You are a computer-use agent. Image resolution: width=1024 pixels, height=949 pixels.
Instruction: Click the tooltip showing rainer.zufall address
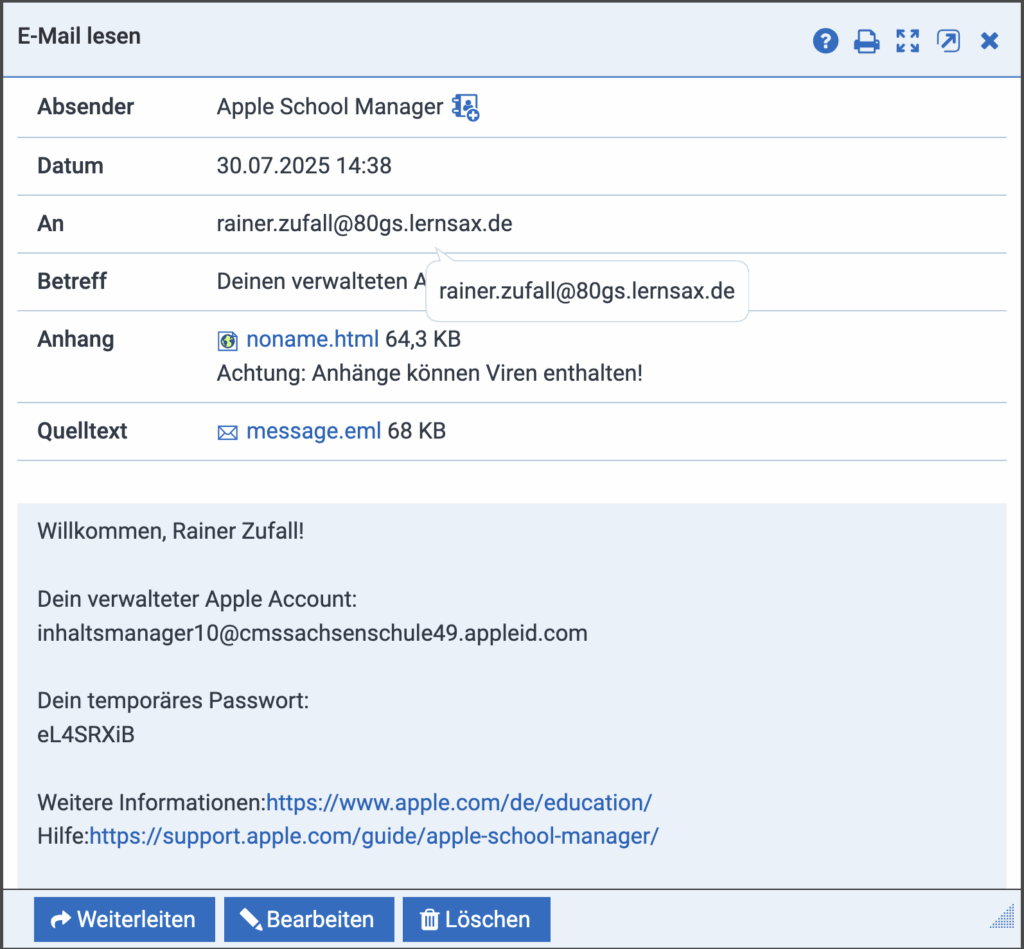[x=587, y=291]
